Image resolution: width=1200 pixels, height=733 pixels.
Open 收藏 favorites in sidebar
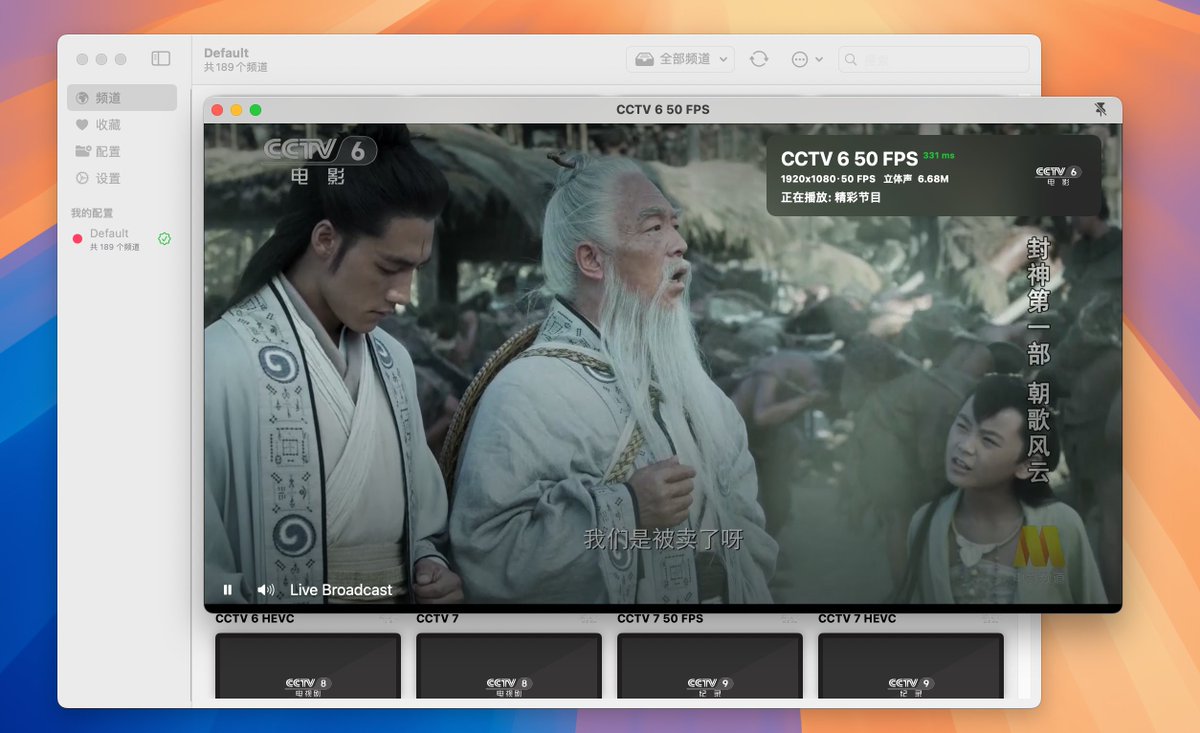(x=122, y=125)
